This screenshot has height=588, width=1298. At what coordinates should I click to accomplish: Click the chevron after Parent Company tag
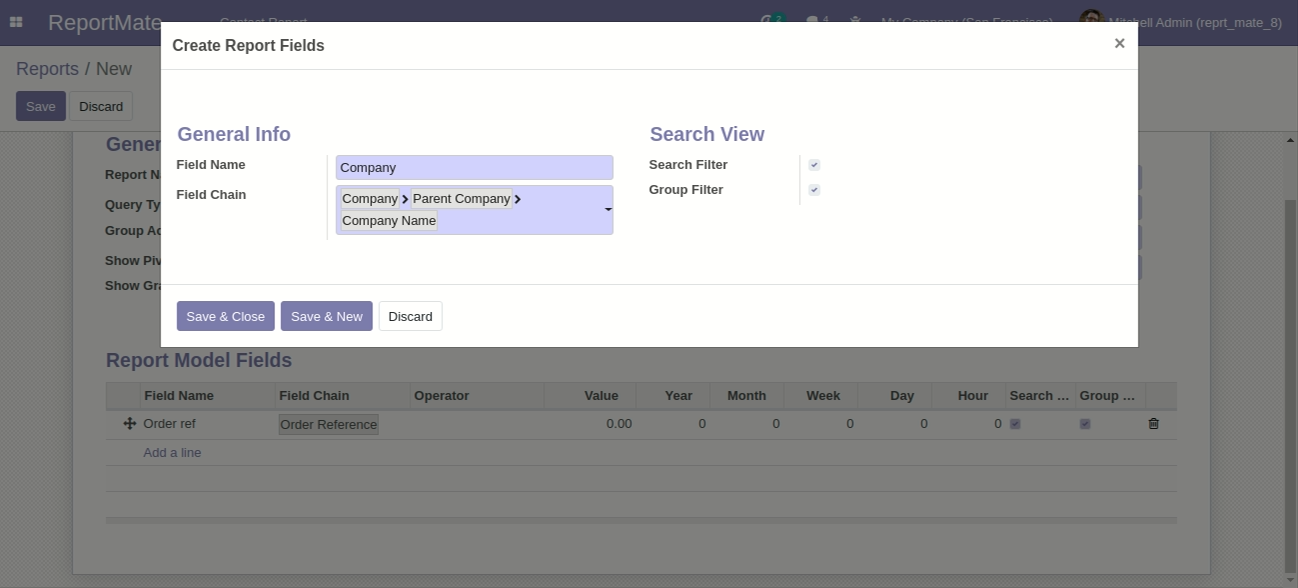click(x=517, y=199)
